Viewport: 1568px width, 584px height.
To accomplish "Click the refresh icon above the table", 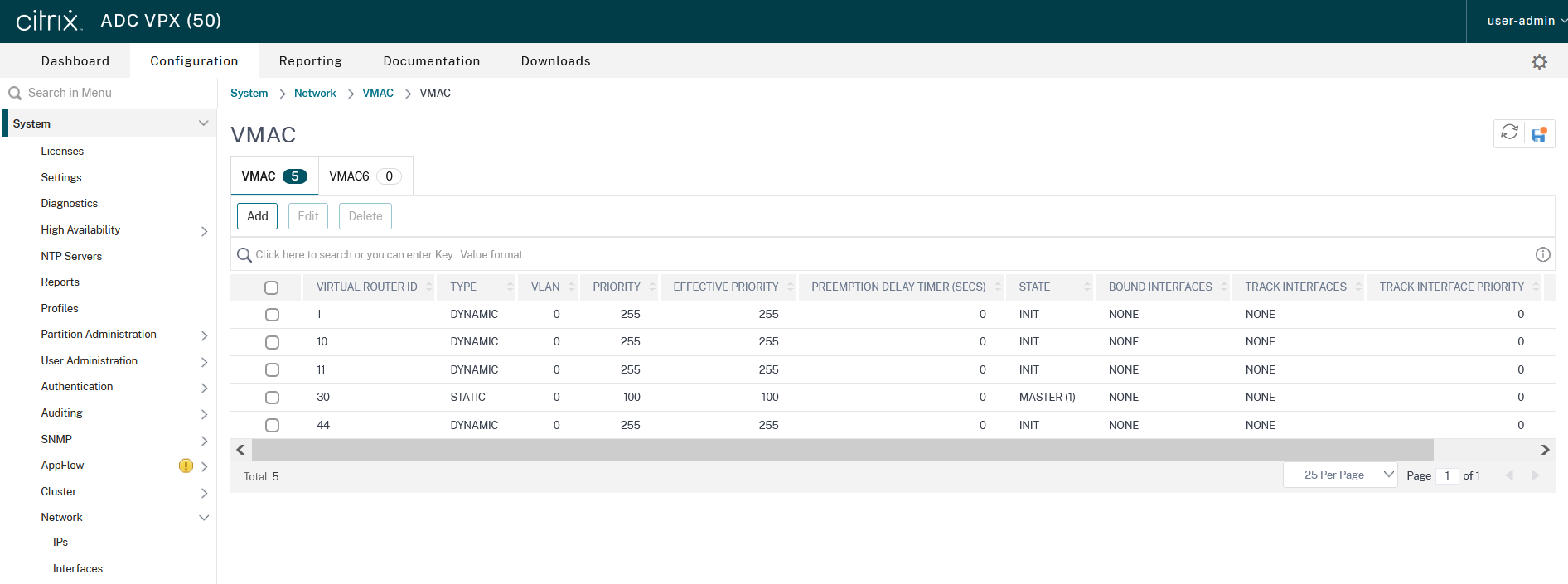I will point(1509,133).
